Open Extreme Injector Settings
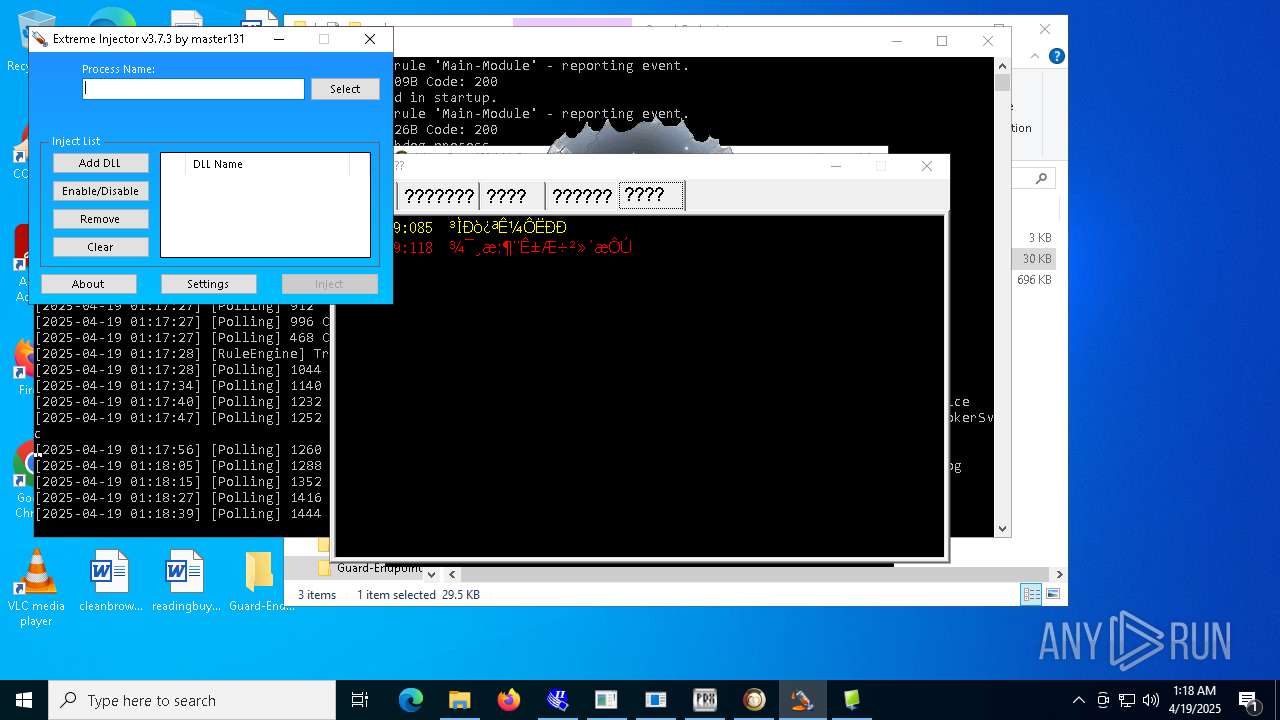Viewport: 1280px width, 720px height. point(208,284)
